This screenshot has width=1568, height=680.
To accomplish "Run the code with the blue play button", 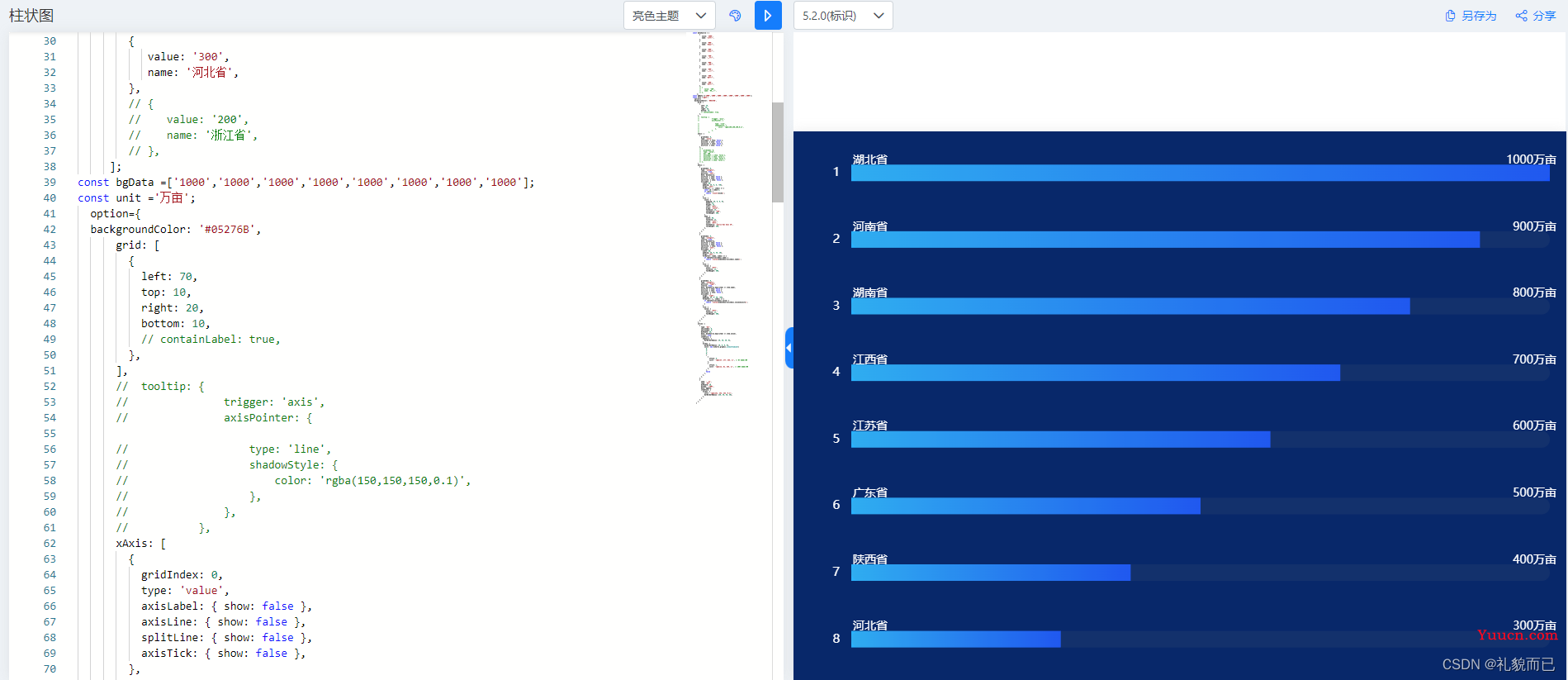I will (768, 16).
